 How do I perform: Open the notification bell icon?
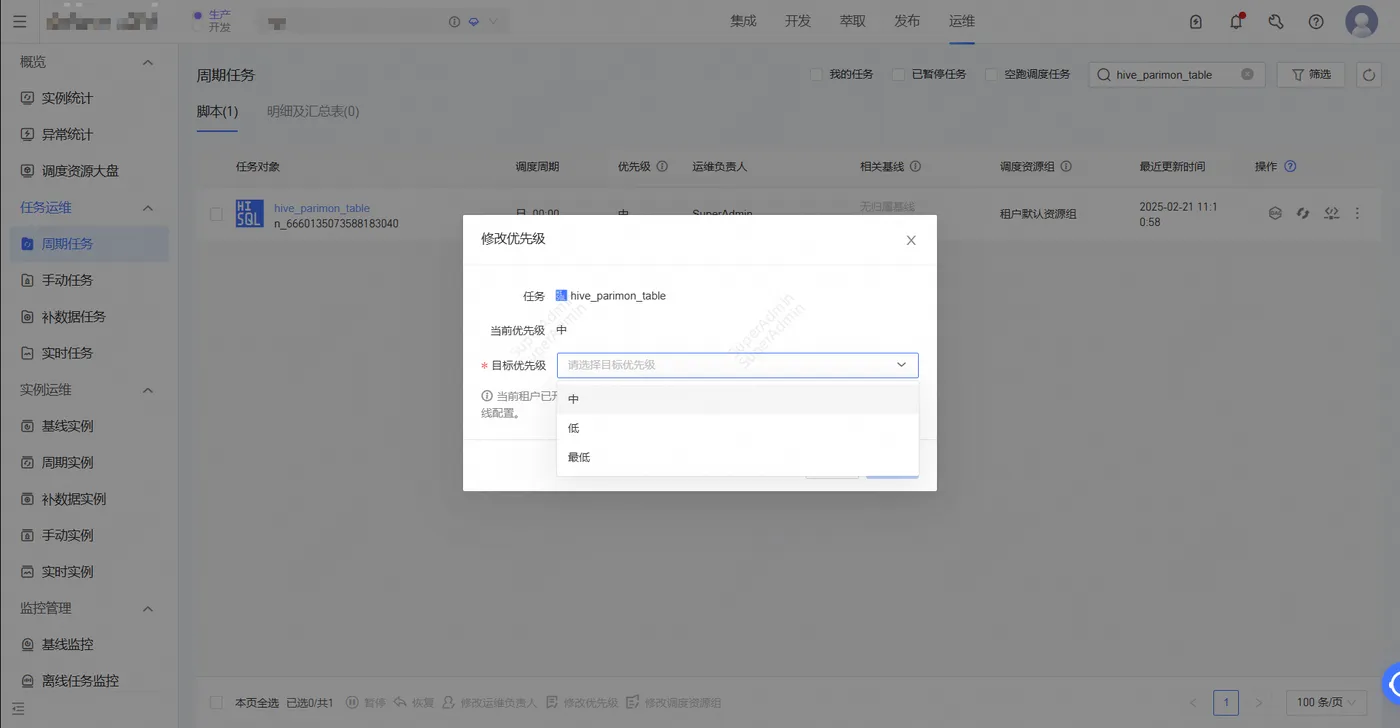[x=1236, y=21]
